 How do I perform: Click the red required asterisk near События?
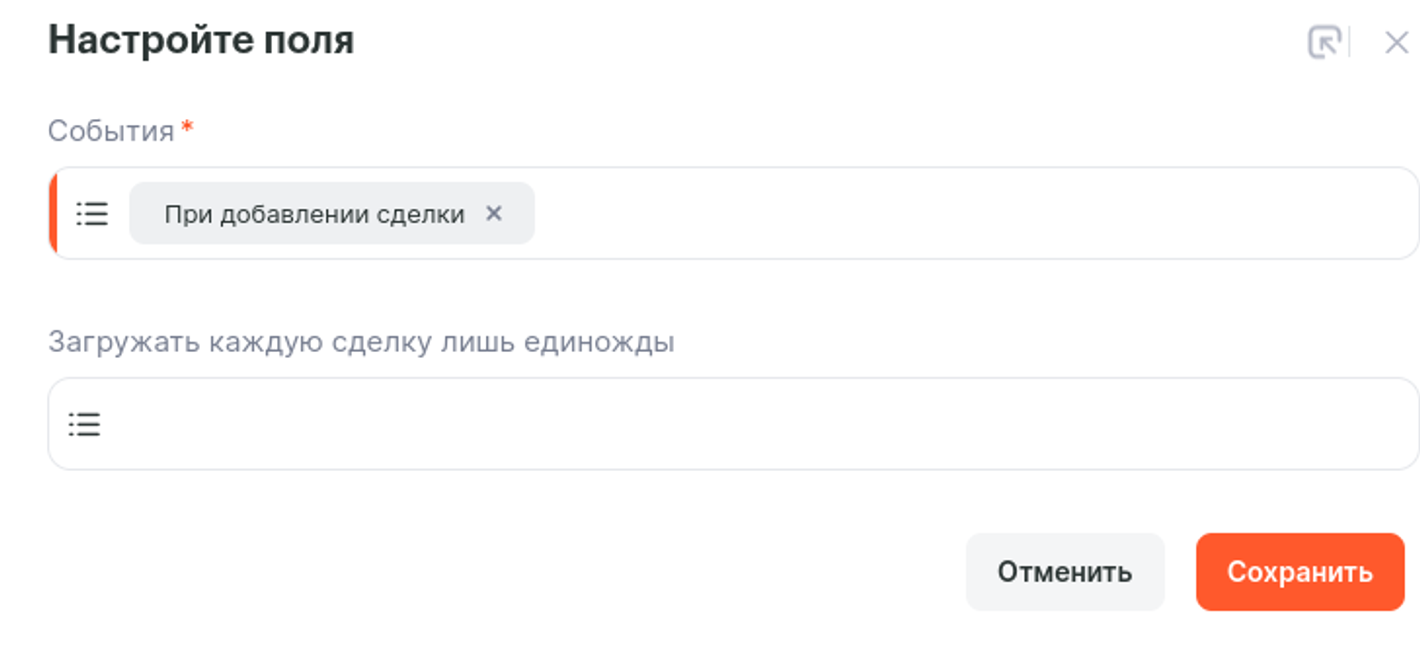click(x=187, y=128)
